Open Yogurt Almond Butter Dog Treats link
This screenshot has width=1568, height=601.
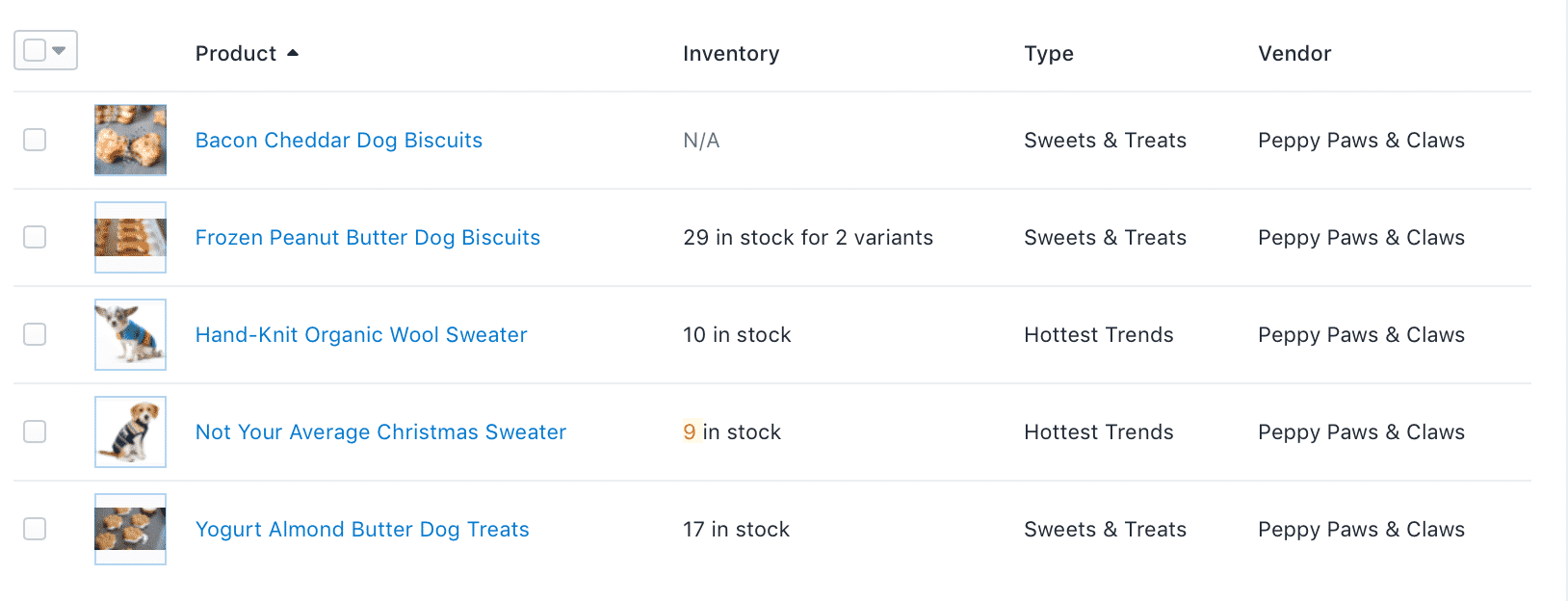point(362,530)
